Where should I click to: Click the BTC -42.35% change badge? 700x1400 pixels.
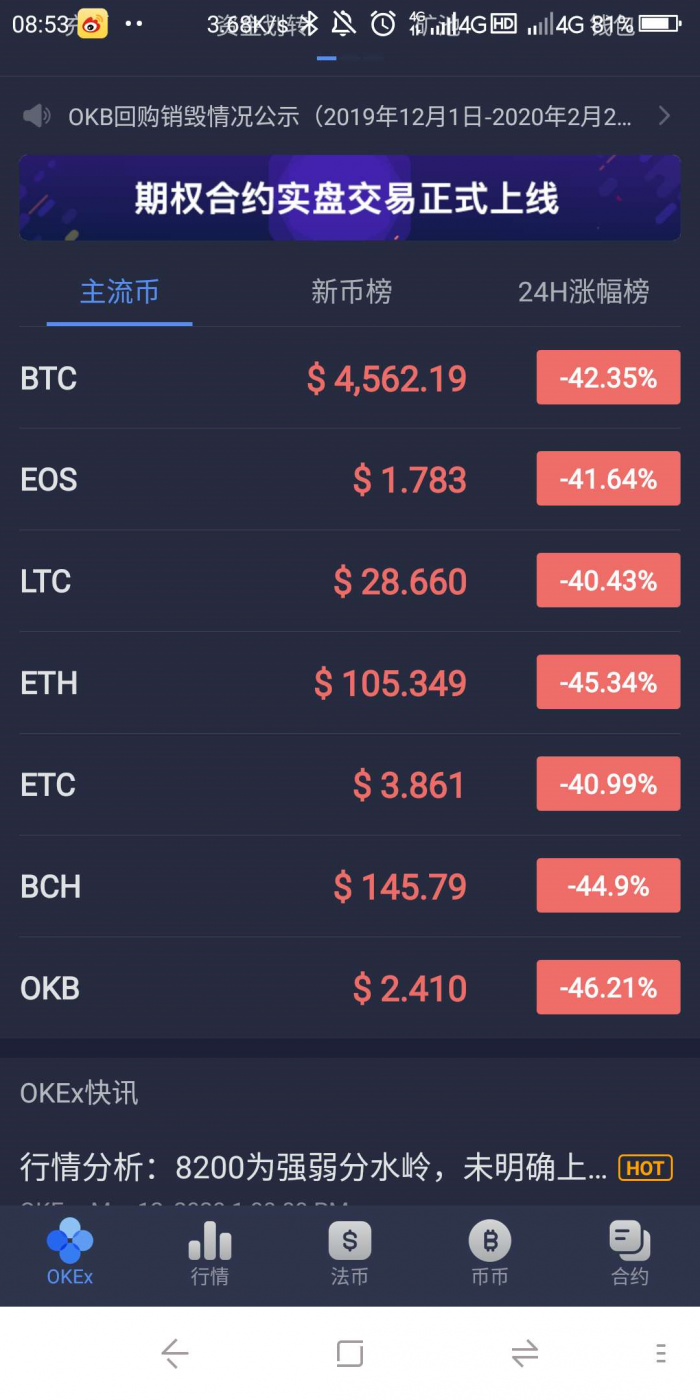click(608, 377)
